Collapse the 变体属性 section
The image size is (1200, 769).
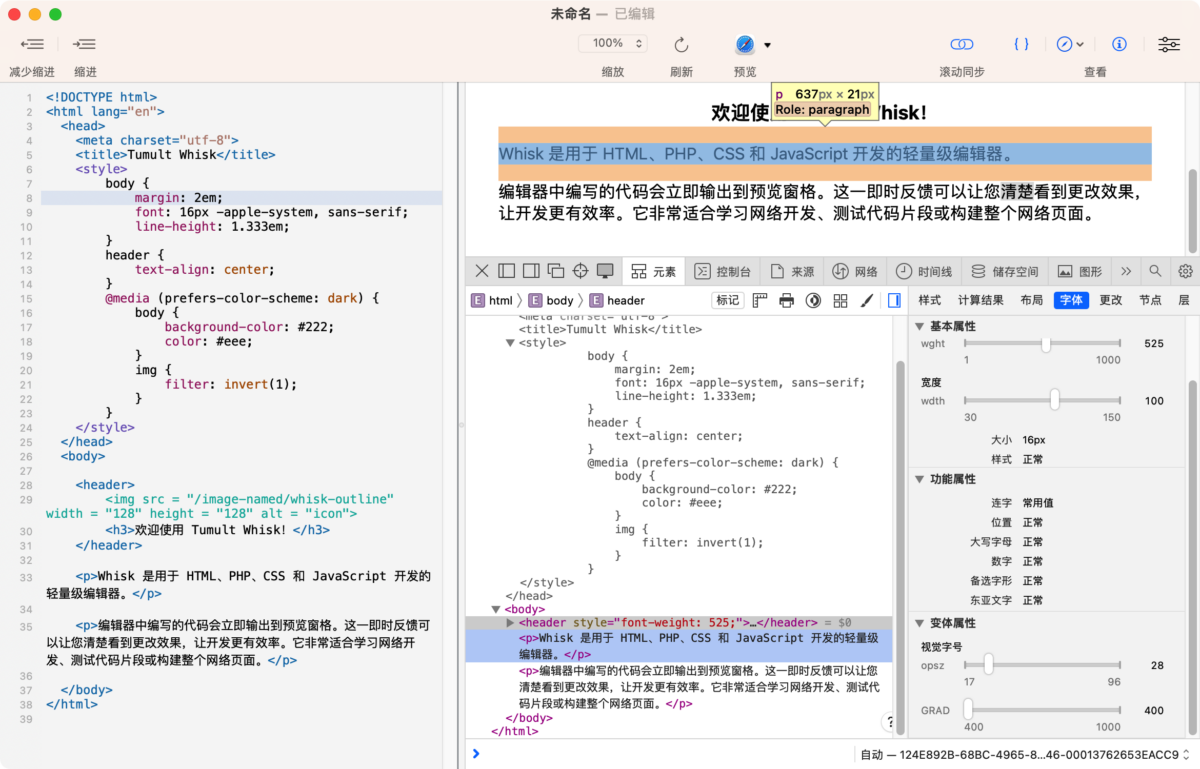pos(920,623)
